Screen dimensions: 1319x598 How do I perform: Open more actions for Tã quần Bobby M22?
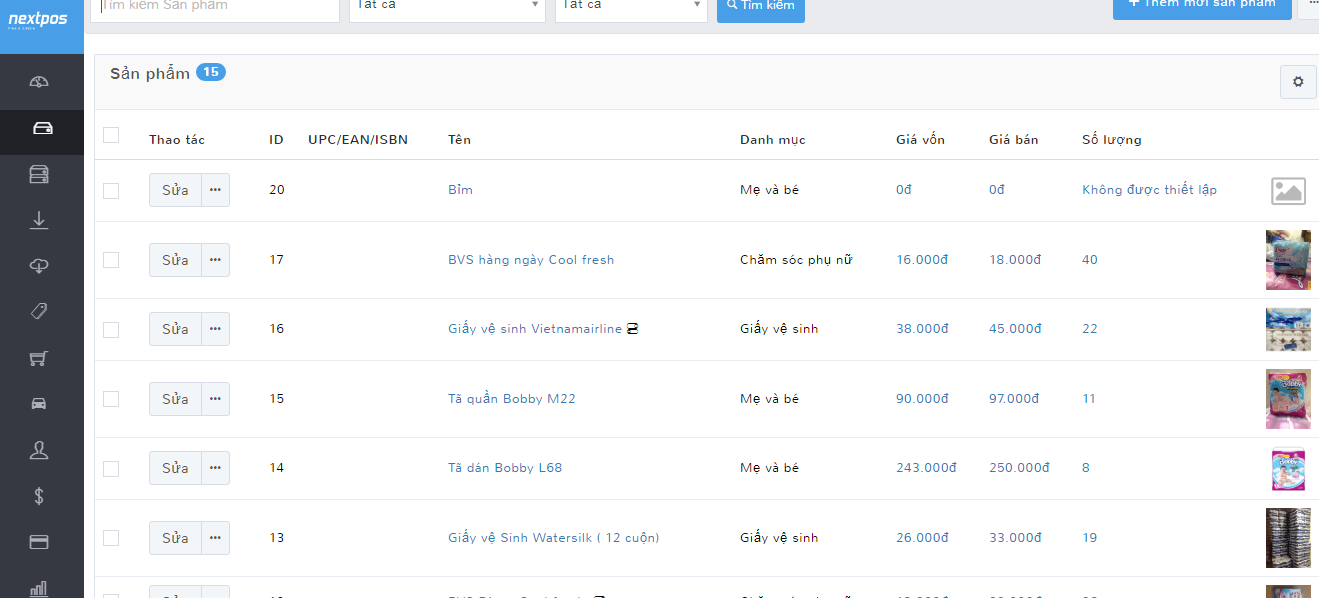click(x=215, y=399)
